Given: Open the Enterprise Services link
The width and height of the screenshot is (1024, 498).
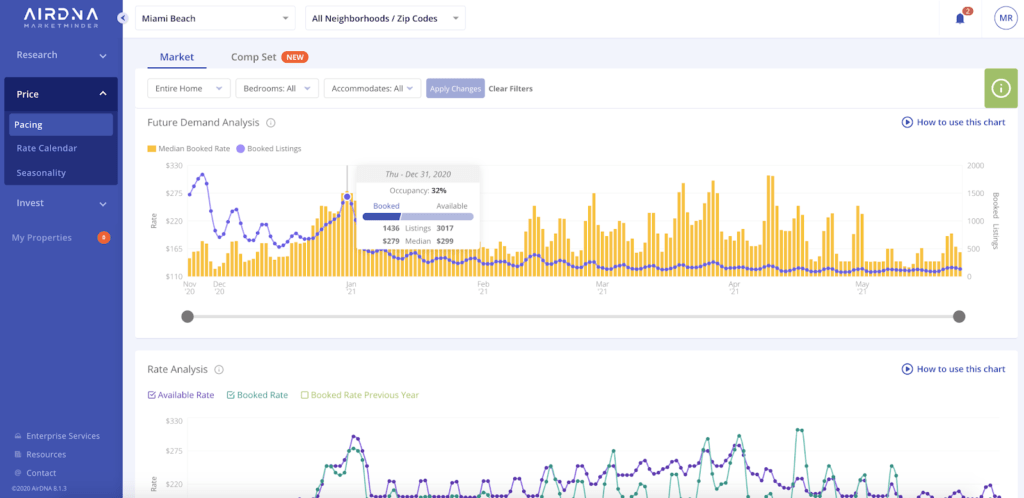Looking at the screenshot, I should point(63,436).
